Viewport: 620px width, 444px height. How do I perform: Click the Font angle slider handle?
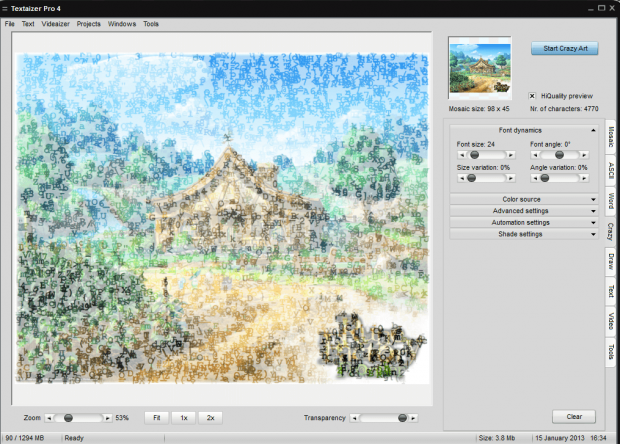559,155
